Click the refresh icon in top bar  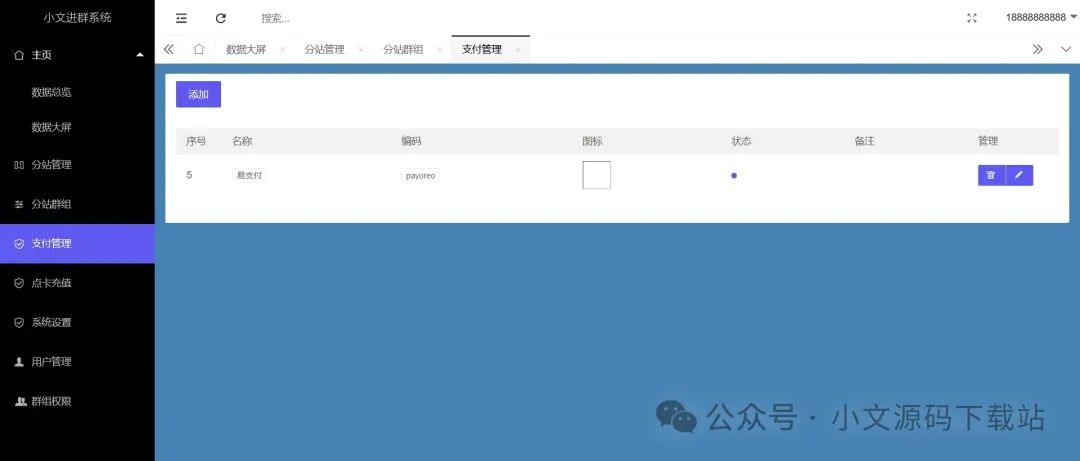(x=220, y=19)
